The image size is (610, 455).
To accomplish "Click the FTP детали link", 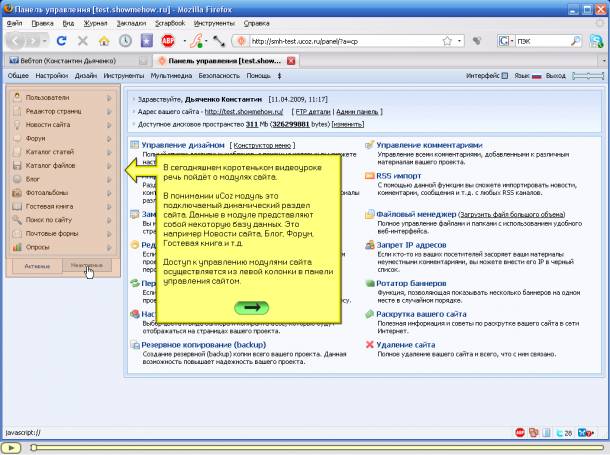I will click(x=313, y=112).
